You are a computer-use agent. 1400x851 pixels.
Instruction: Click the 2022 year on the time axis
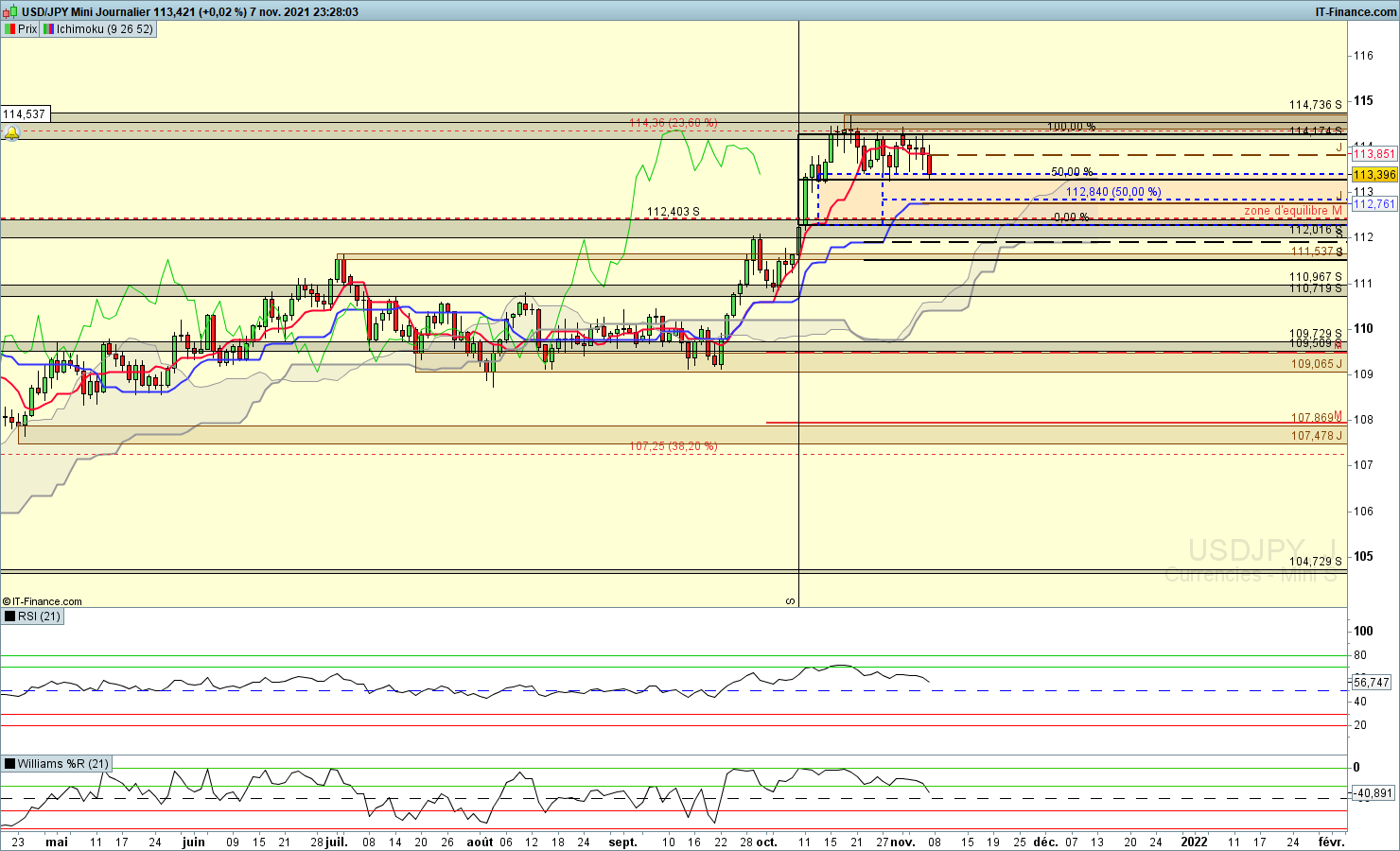pyautogui.click(x=1194, y=842)
